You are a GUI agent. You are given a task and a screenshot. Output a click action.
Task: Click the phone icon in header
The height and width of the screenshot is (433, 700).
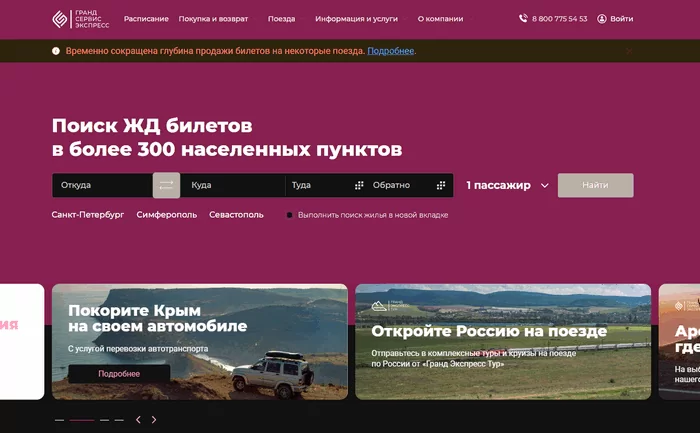tap(523, 19)
